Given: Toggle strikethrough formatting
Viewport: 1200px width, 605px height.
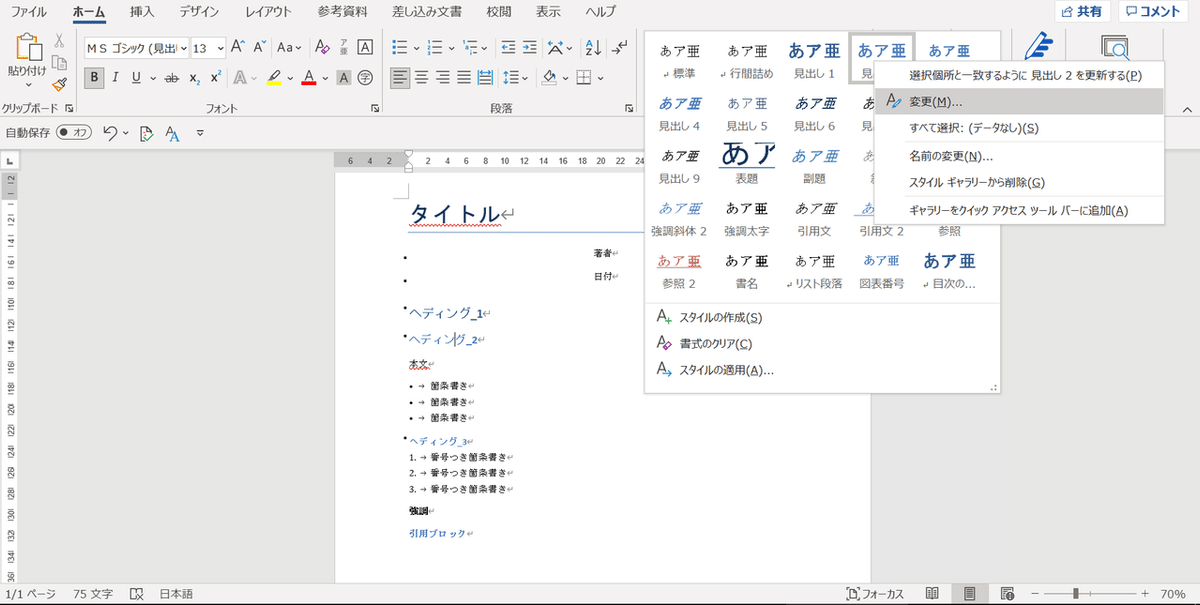Looking at the screenshot, I should point(170,77).
